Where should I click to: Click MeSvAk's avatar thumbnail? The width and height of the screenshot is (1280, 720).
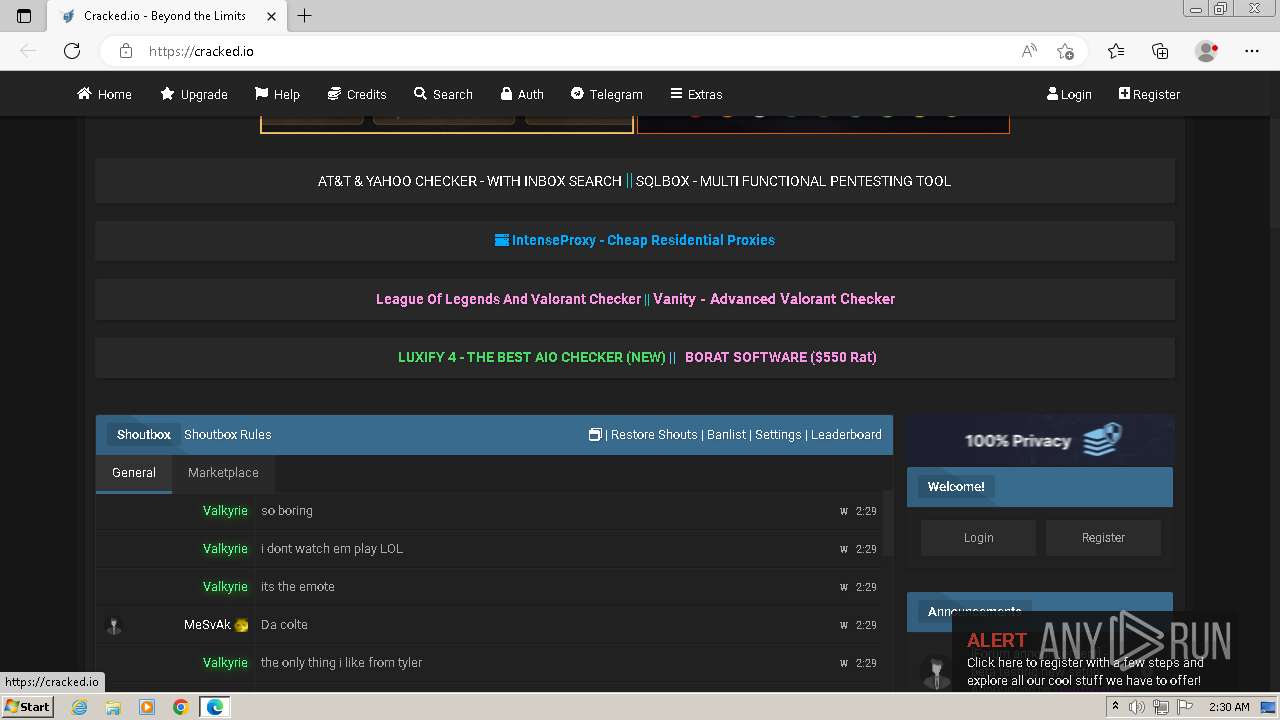[x=114, y=626]
